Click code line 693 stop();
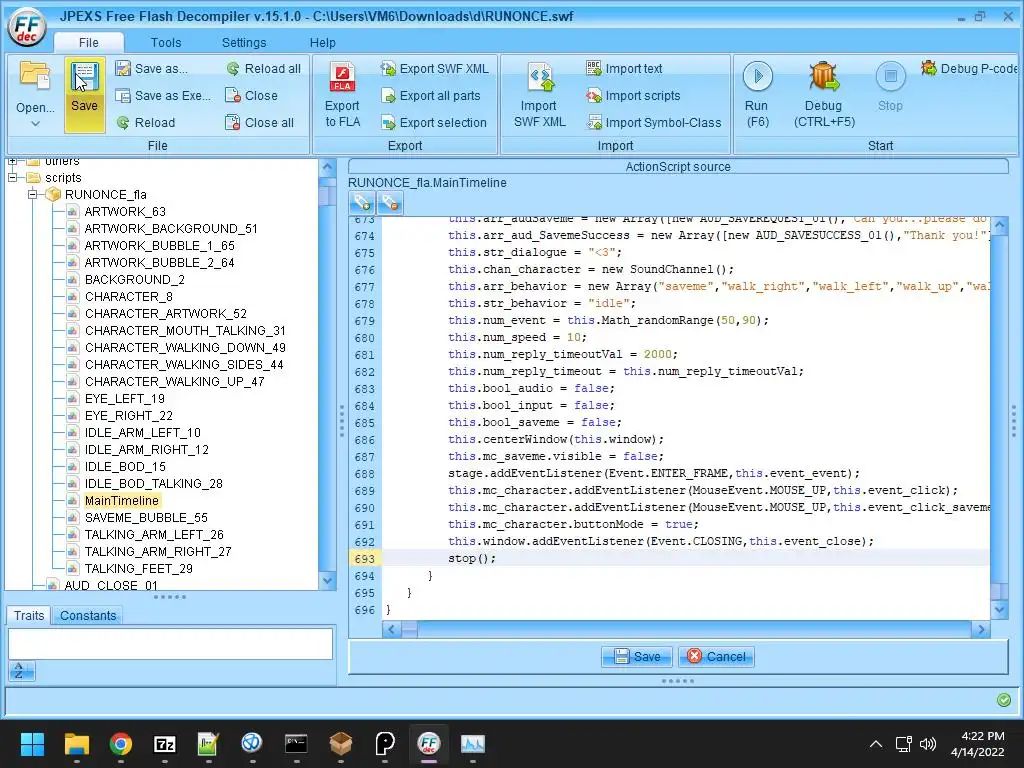The image size is (1024, 768). (x=472, y=558)
